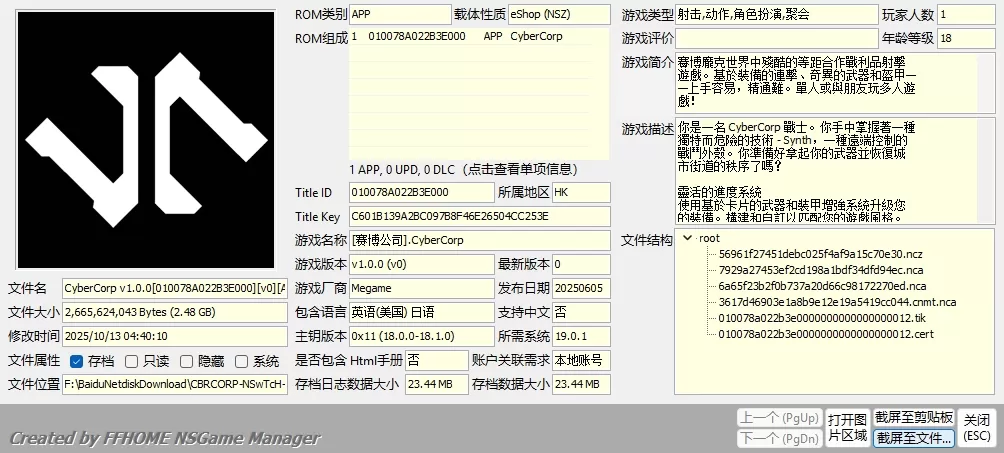Click the 截屏至剪贴板 button

pyautogui.click(x=914, y=418)
